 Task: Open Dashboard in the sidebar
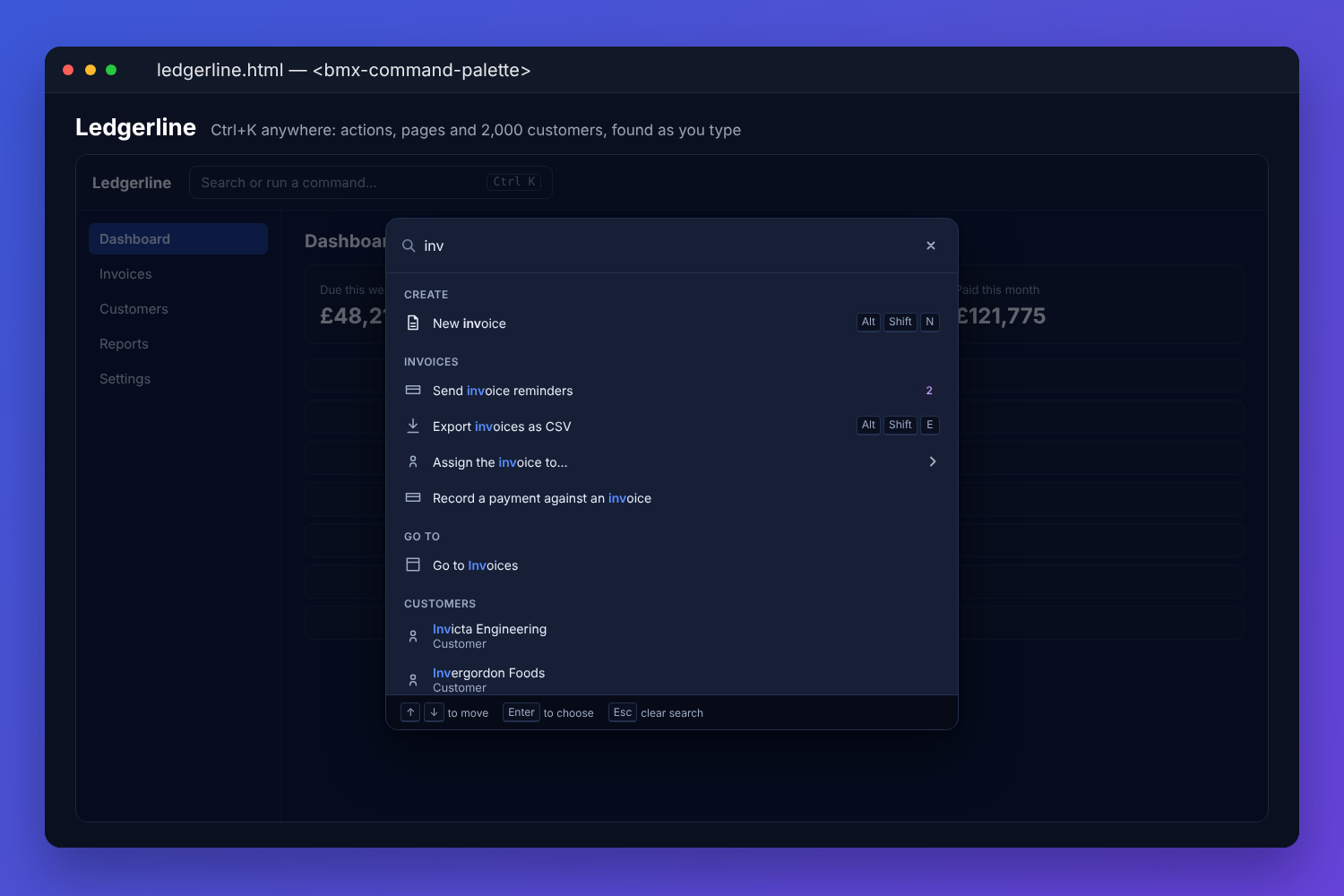coord(178,239)
